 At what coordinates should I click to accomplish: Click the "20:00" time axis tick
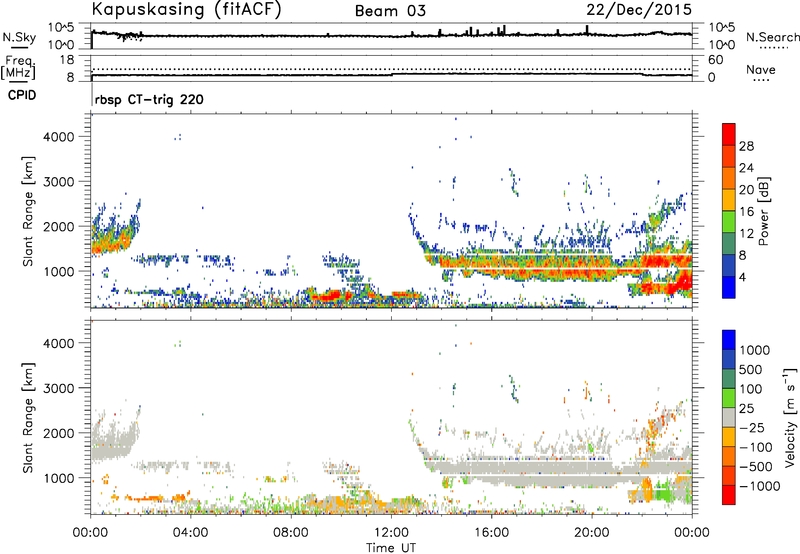[x=592, y=533]
